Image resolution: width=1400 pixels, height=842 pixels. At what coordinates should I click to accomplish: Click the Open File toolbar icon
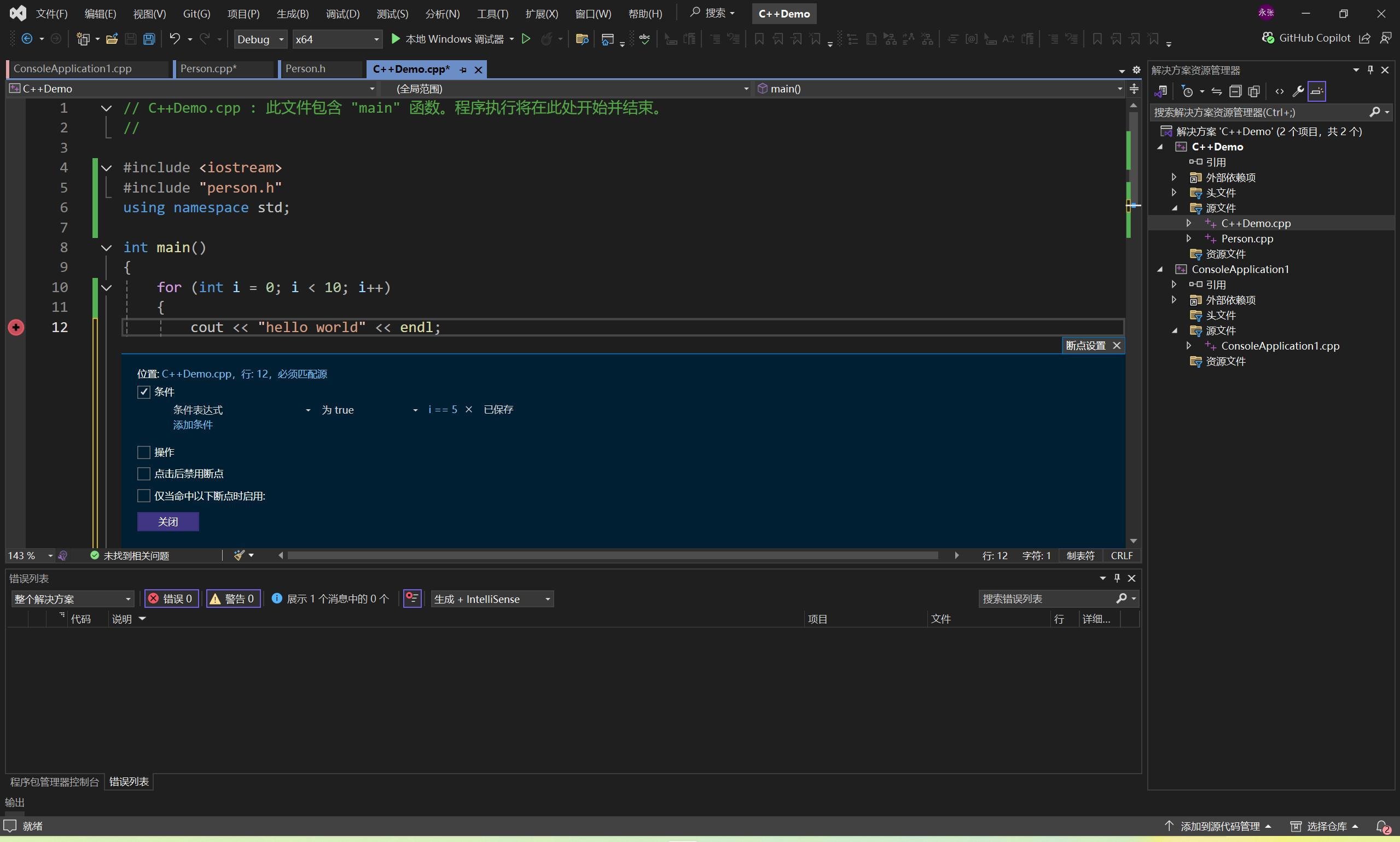coord(112,39)
